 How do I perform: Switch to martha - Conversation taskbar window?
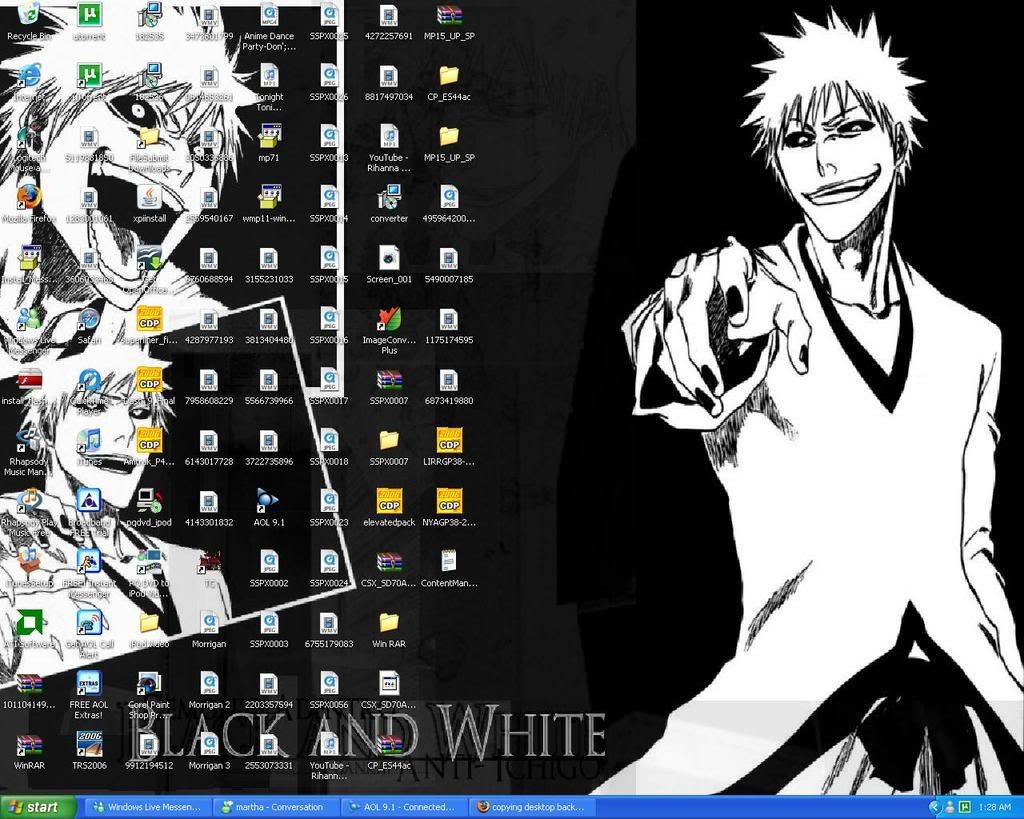[x=278, y=807]
